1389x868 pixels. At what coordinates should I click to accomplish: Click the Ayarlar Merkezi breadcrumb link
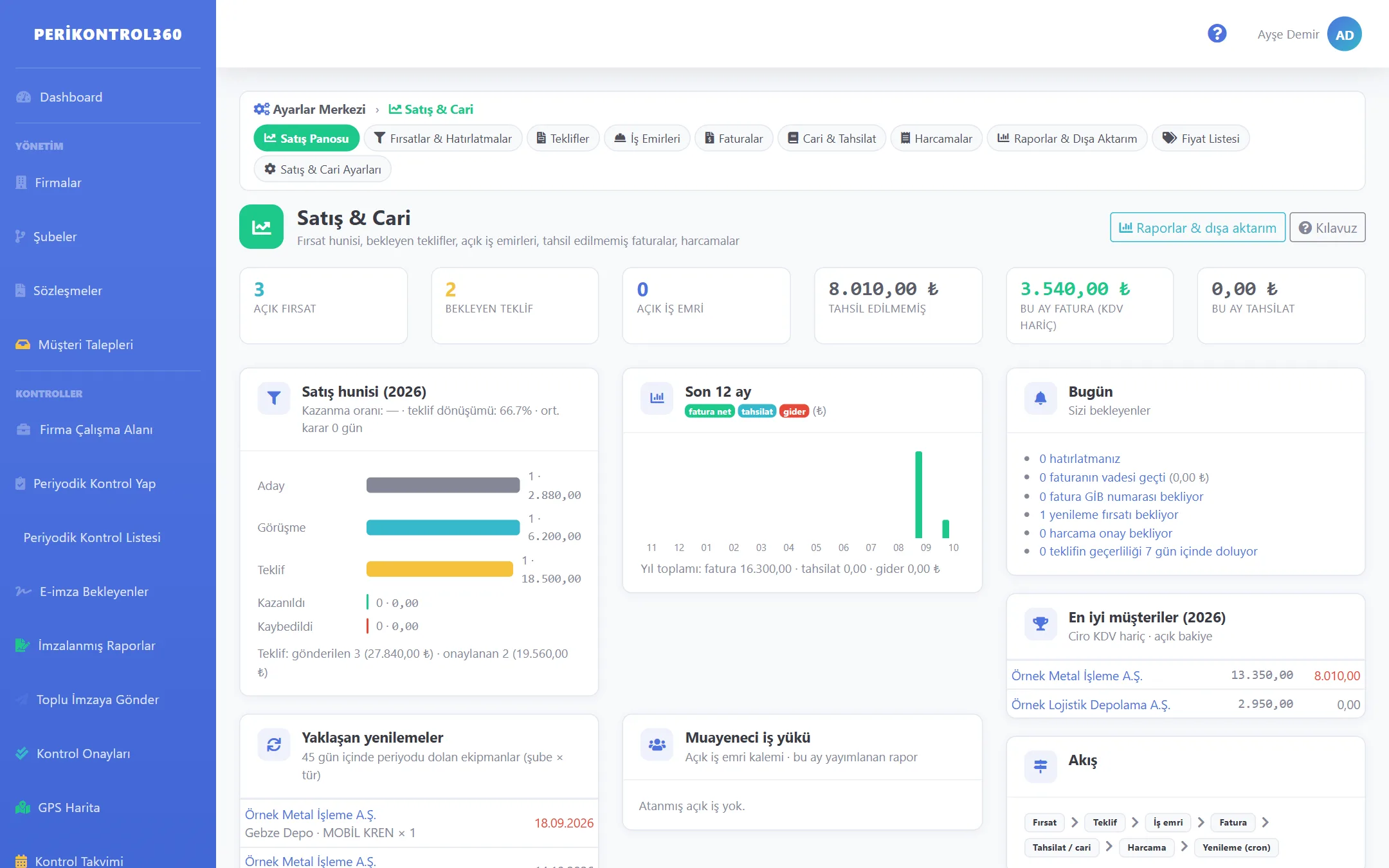coord(309,109)
